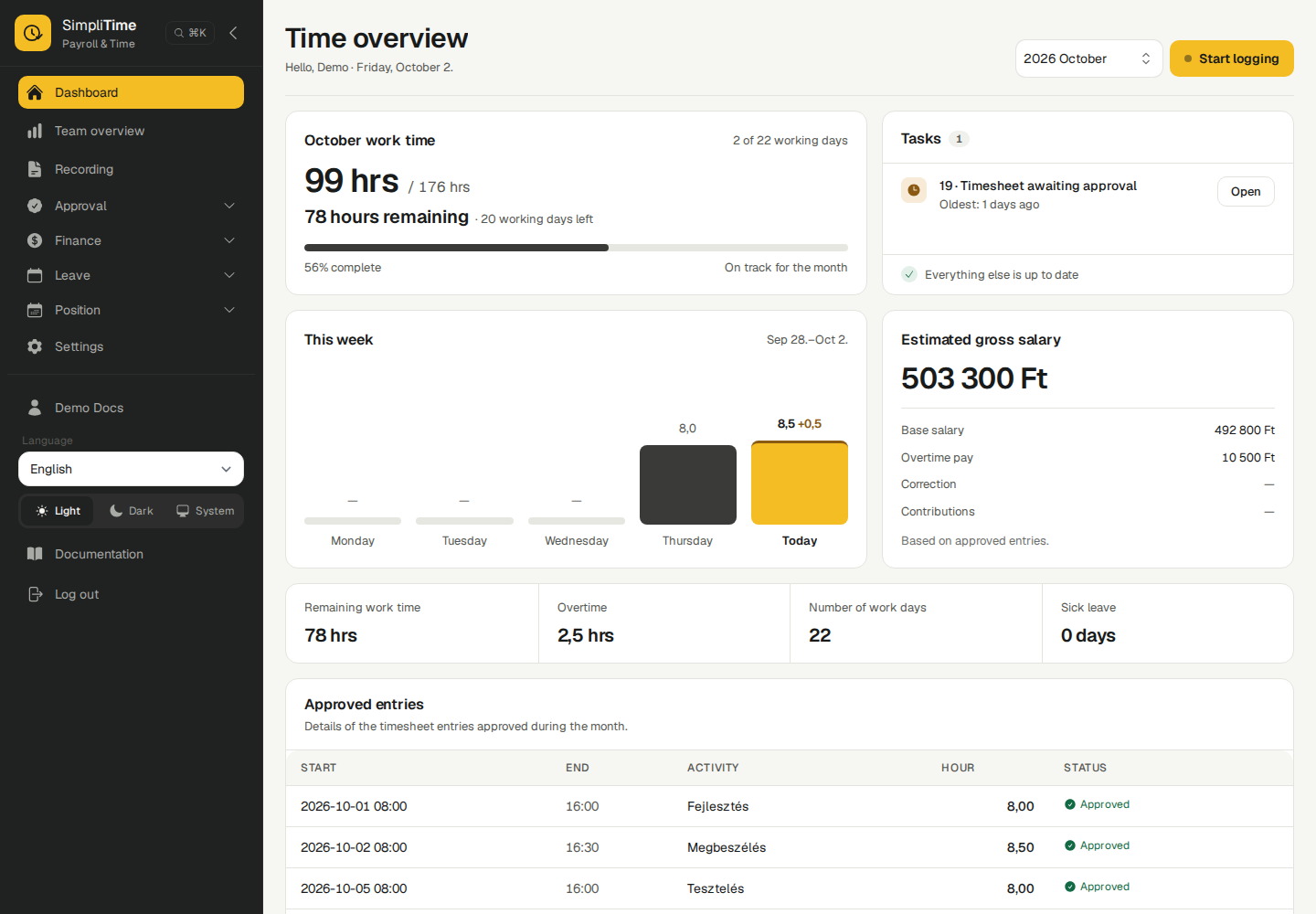This screenshot has width=1316, height=914.
Task: Click the Leave calendar icon
Action: coord(35,275)
